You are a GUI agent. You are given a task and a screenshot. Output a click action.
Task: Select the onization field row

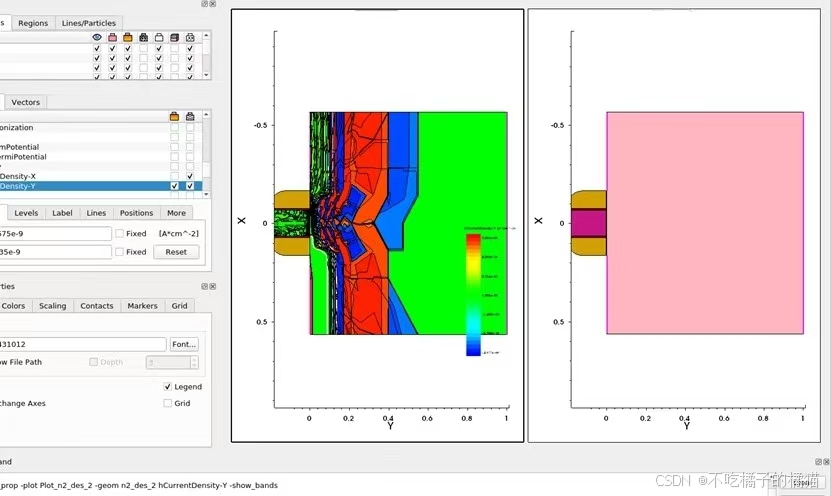pyautogui.click(x=101, y=128)
